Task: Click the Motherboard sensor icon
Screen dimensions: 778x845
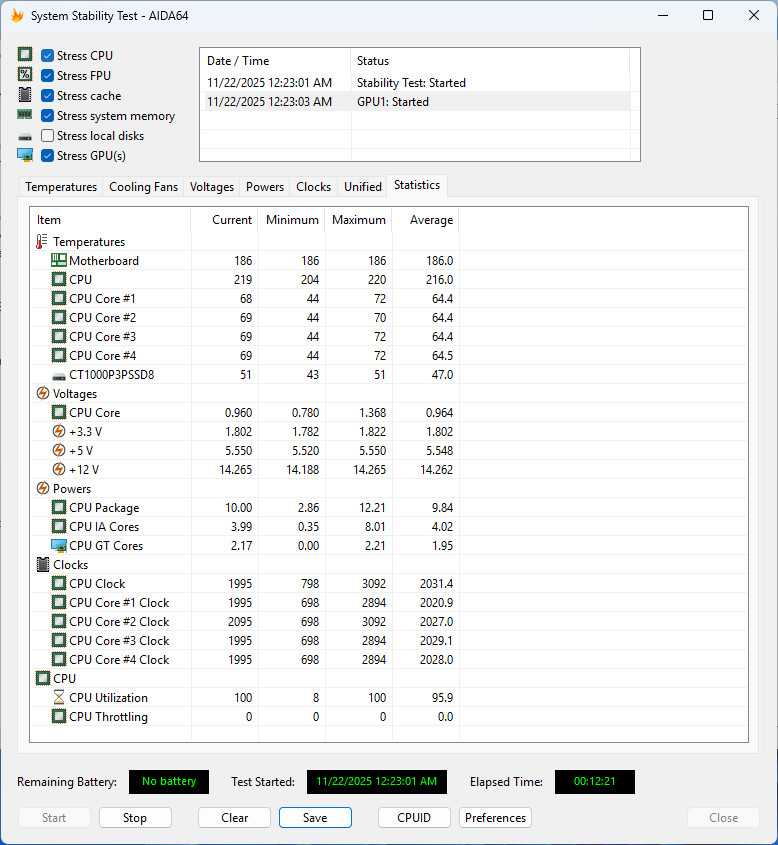Action: tap(59, 261)
